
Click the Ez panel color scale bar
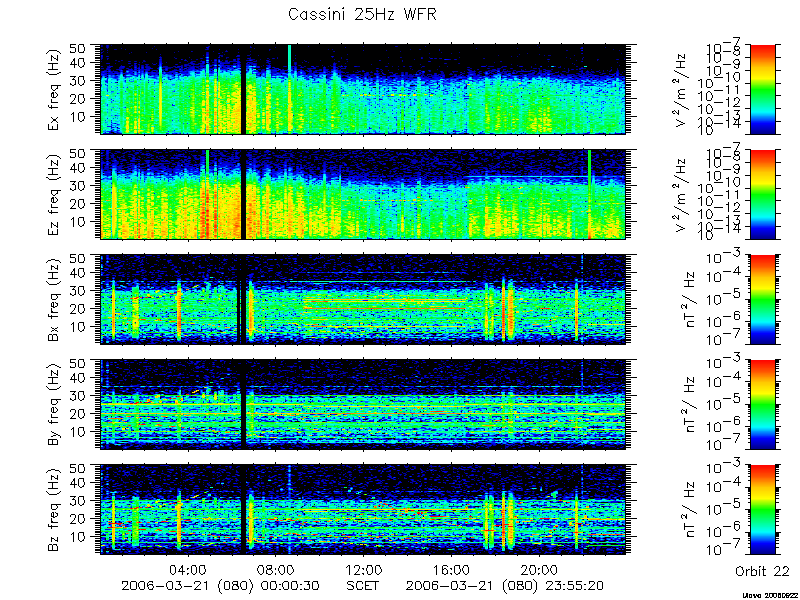pos(762,194)
